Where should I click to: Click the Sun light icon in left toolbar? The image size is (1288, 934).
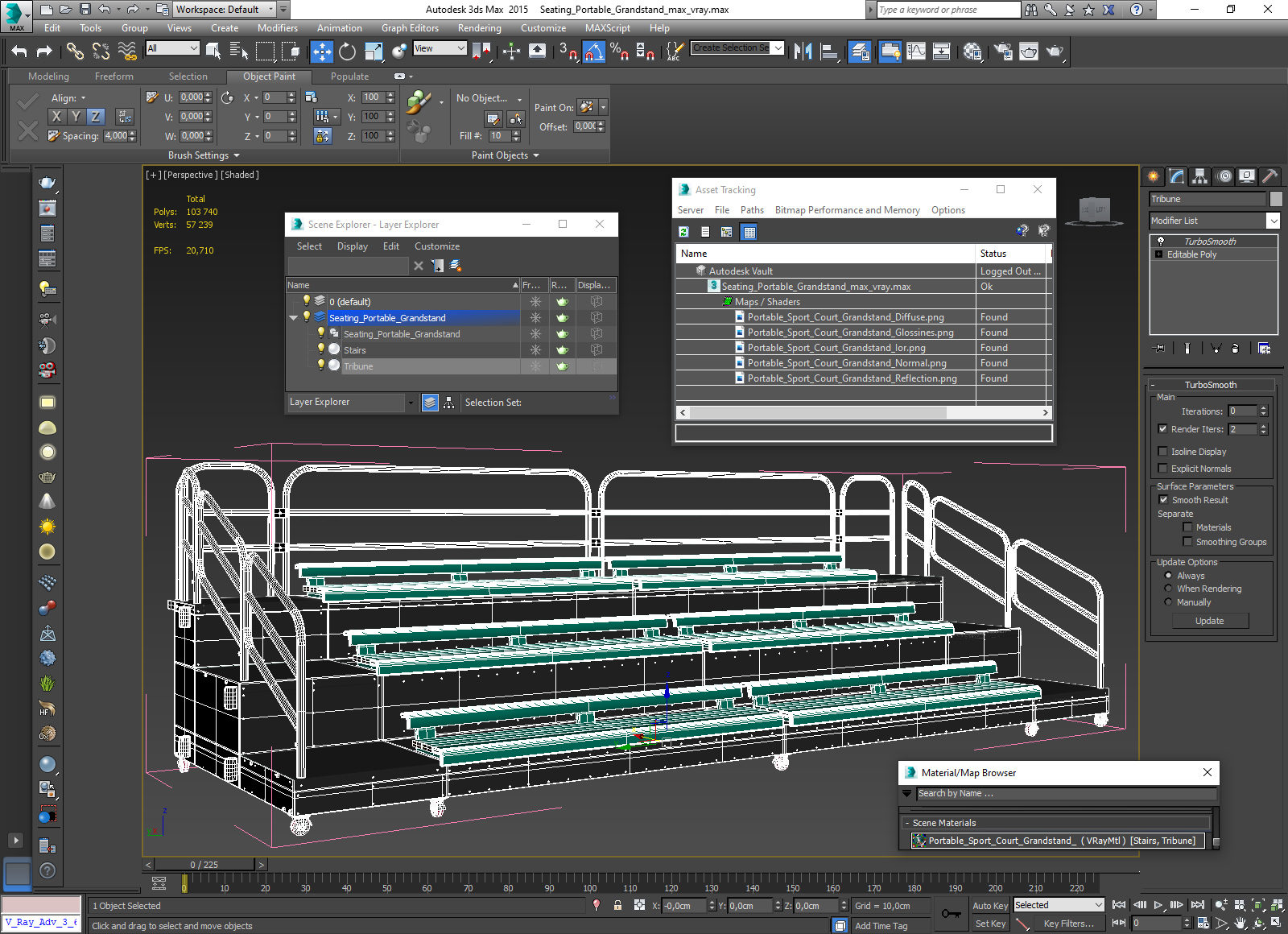point(47,527)
